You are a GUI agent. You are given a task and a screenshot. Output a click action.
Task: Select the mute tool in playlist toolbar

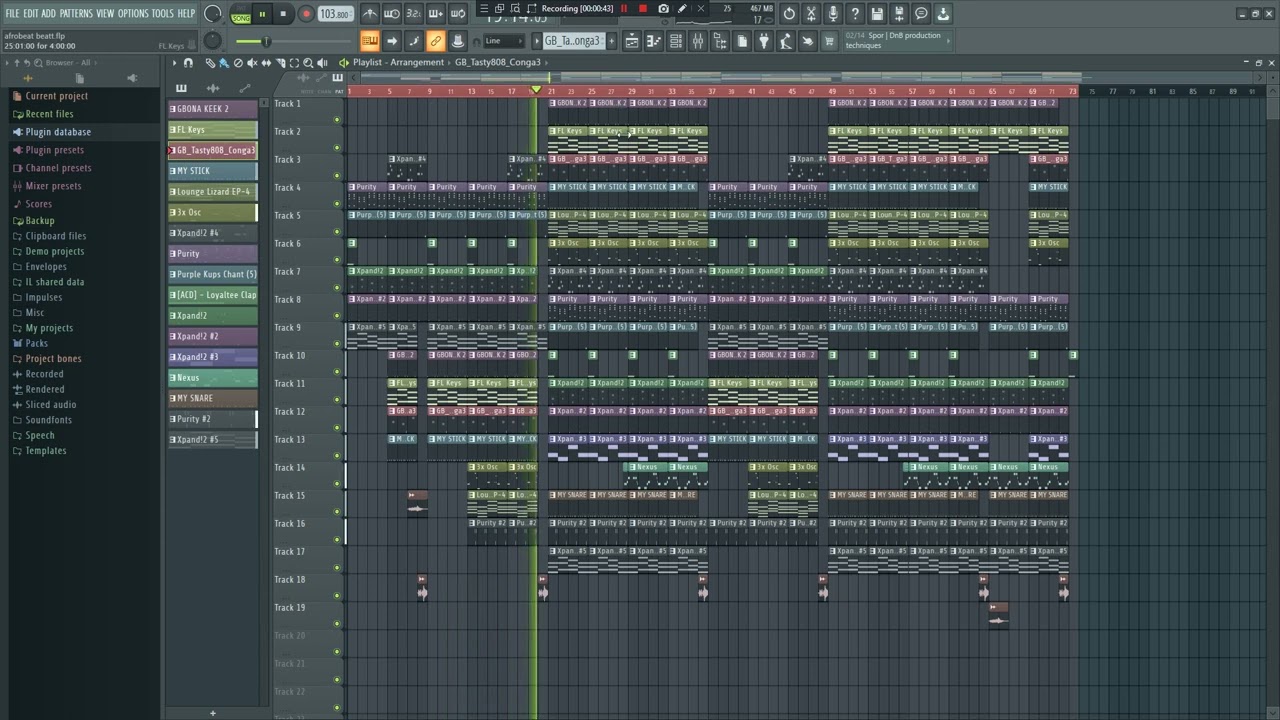tap(252, 62)
